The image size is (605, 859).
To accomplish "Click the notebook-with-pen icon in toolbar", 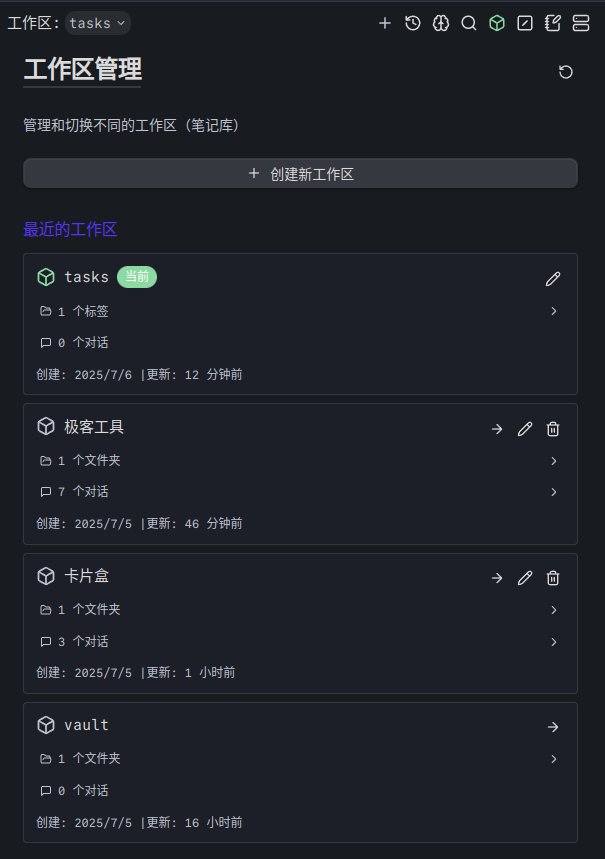I will [x=553, y=23].
